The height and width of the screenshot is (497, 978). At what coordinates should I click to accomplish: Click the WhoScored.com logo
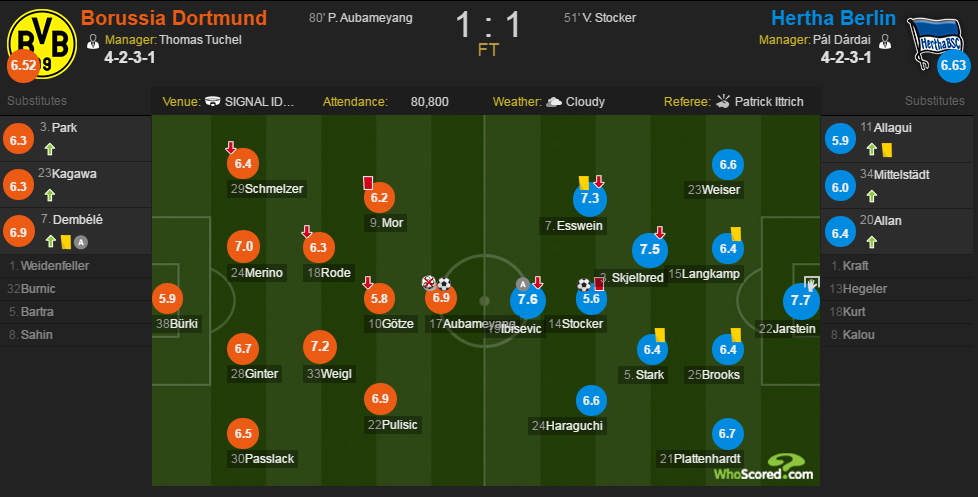click(x=764, y=468)
